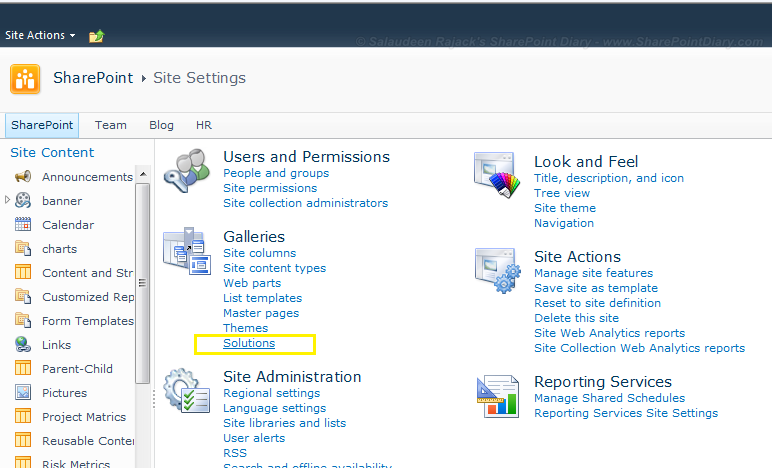Open banner in the site tree

pos(62,201)
